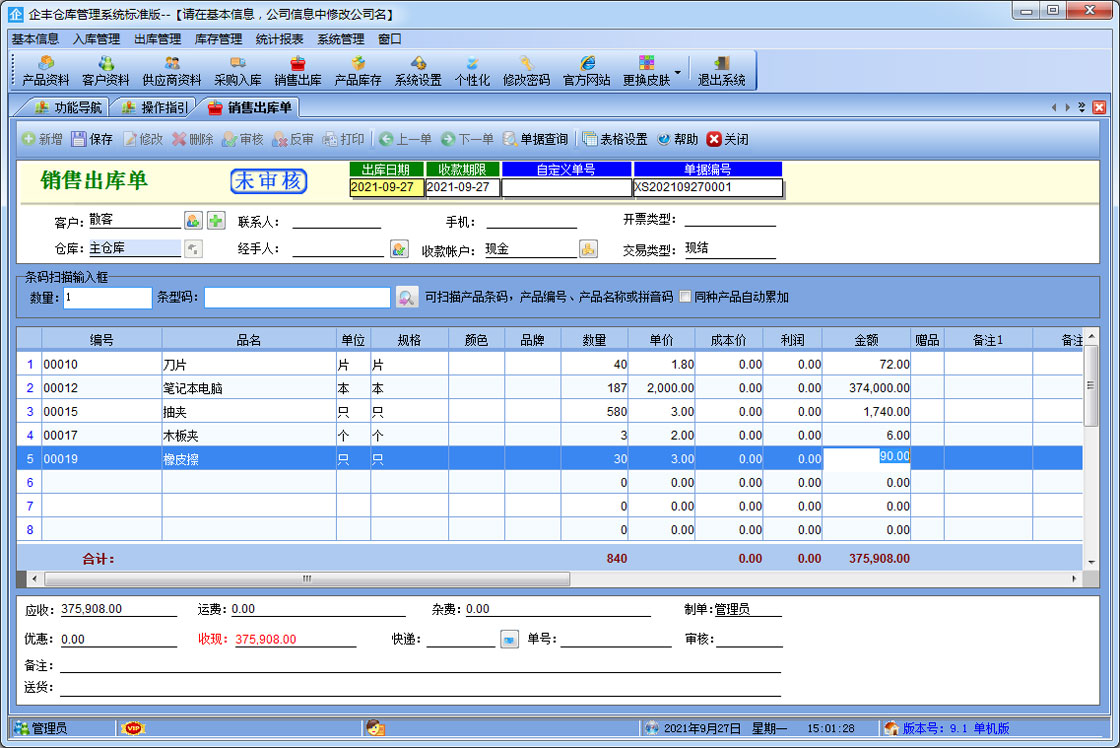Click the tab list dropdown arrow
The height and width of the screenshot is (748, 1120).
1081,107
